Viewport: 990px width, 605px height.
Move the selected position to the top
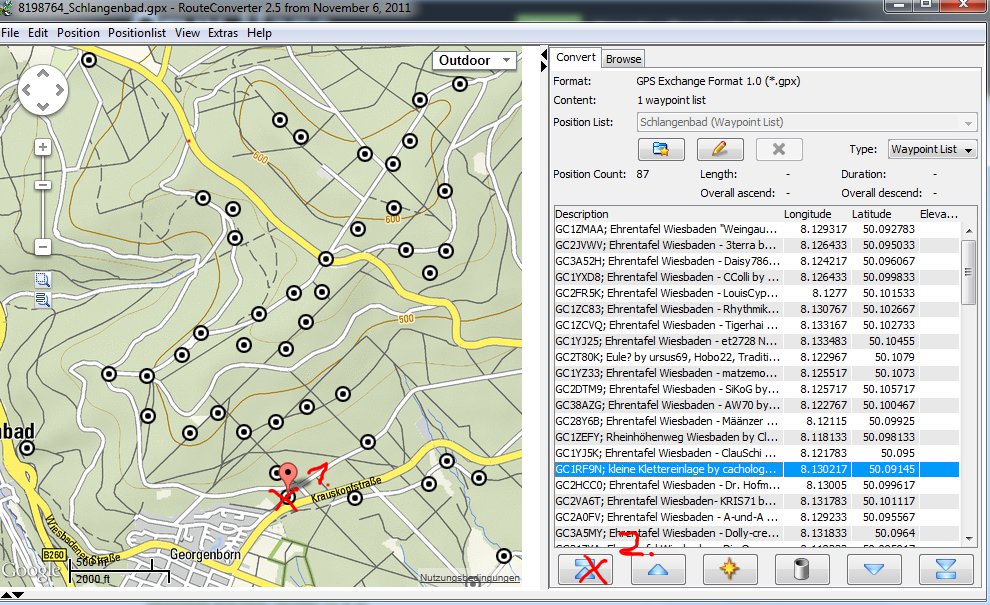point(585,569)
